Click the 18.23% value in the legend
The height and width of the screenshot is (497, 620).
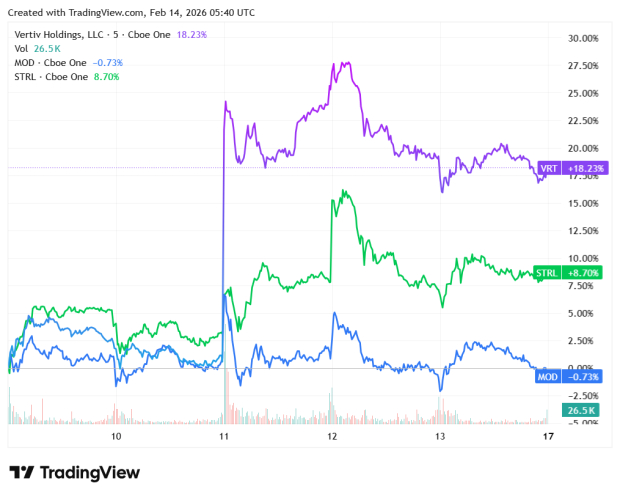coord(194,34)
